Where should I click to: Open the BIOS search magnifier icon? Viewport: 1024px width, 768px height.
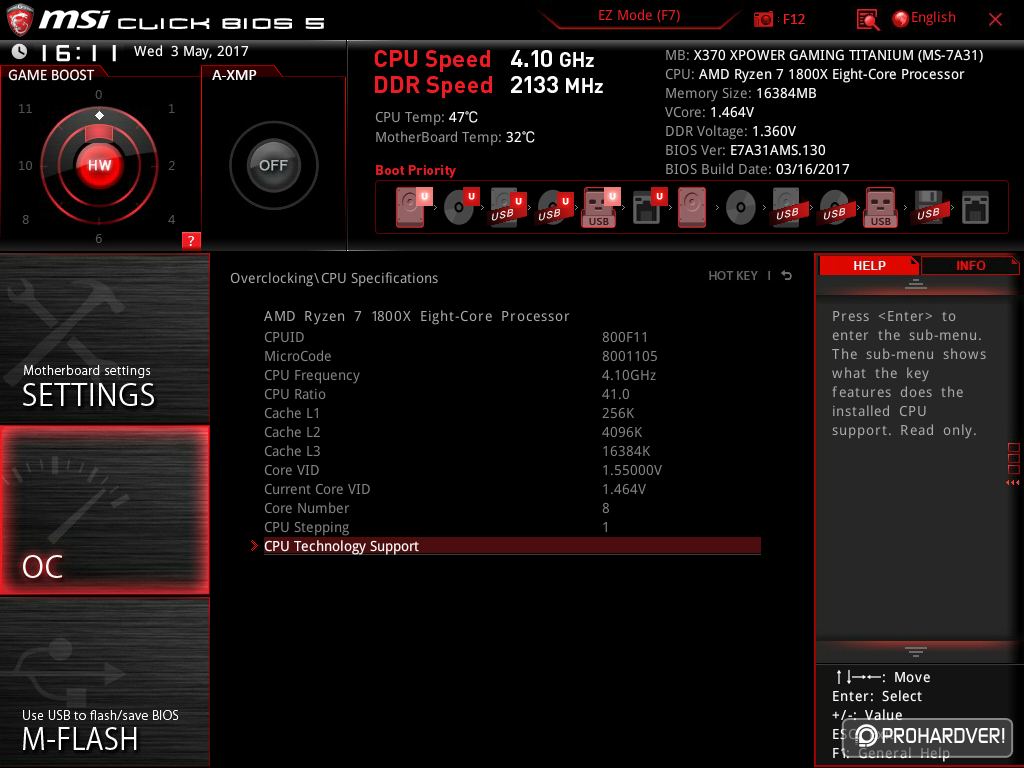(x=868, y=20)
